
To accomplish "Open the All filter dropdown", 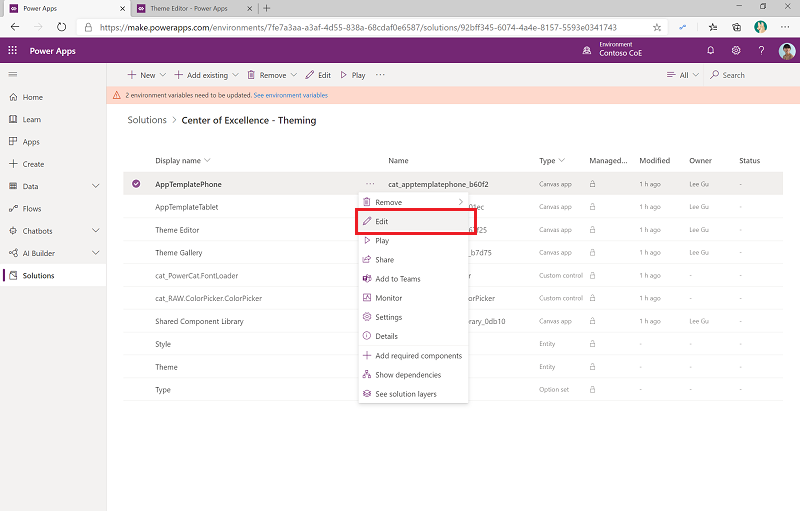I will (x=683, y=75).
